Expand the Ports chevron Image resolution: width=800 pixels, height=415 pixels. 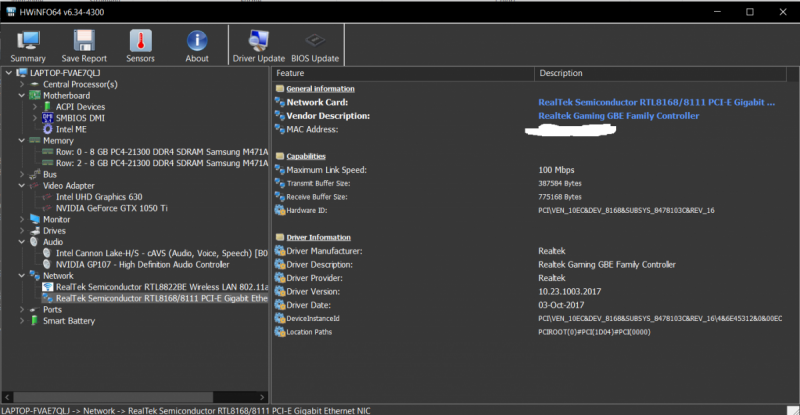pos(22,309)
